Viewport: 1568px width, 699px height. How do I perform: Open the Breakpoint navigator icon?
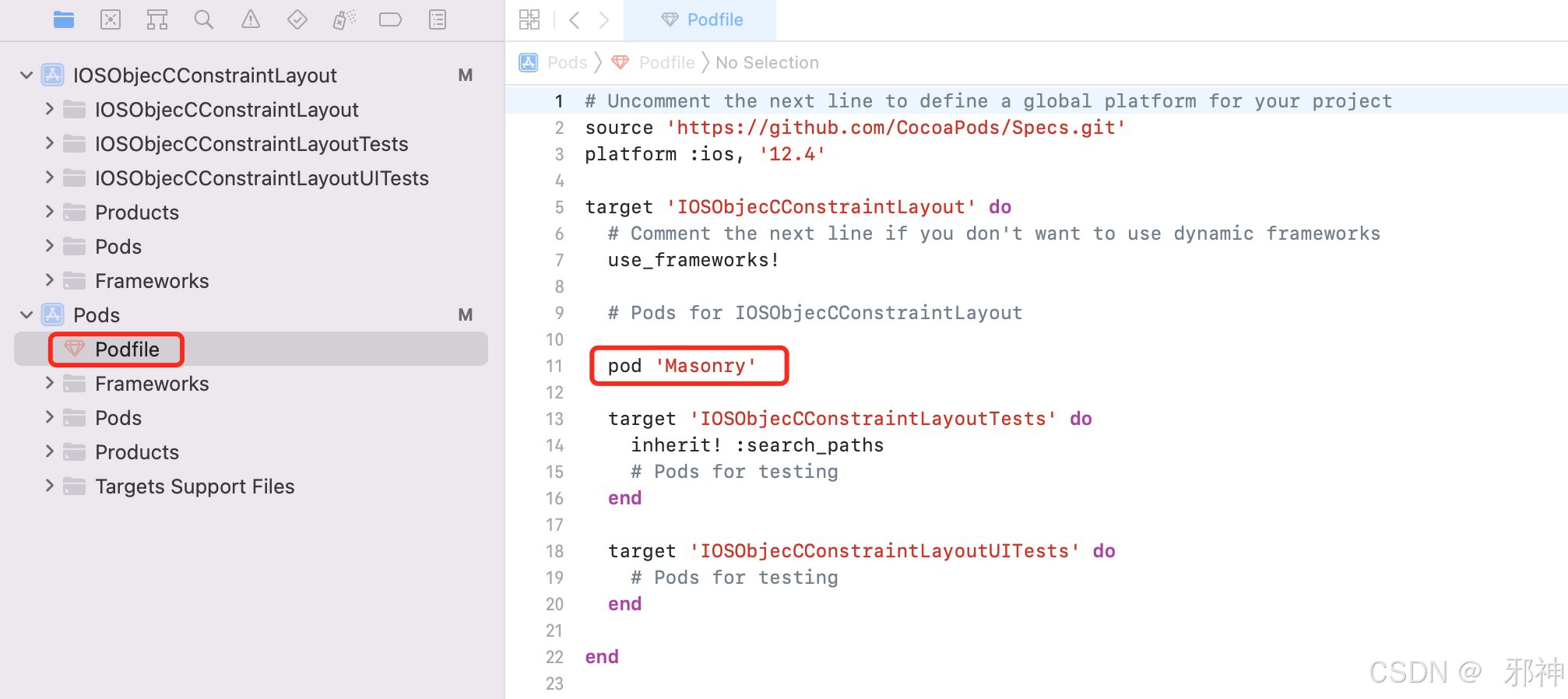391,19
